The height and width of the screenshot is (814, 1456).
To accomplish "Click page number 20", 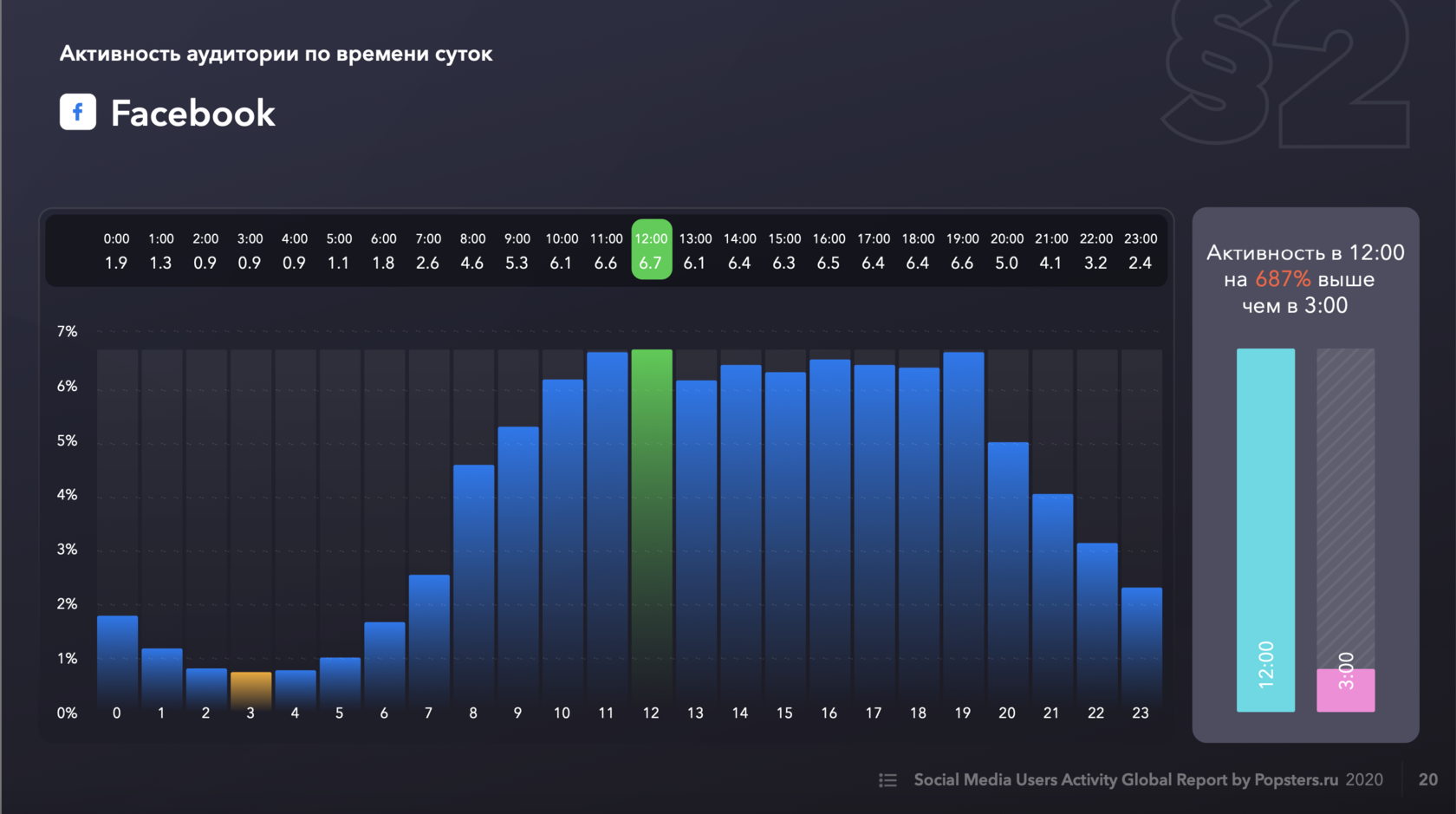I will pos(1428,780).
